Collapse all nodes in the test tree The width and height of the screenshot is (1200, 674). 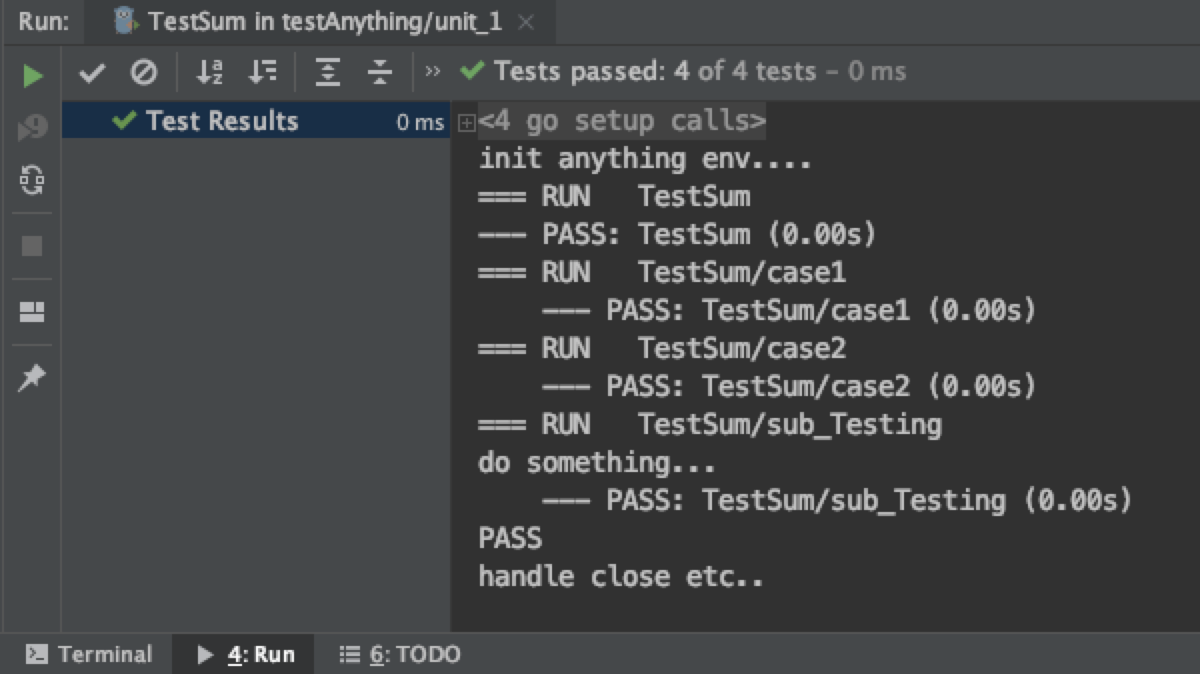(380, 72)
